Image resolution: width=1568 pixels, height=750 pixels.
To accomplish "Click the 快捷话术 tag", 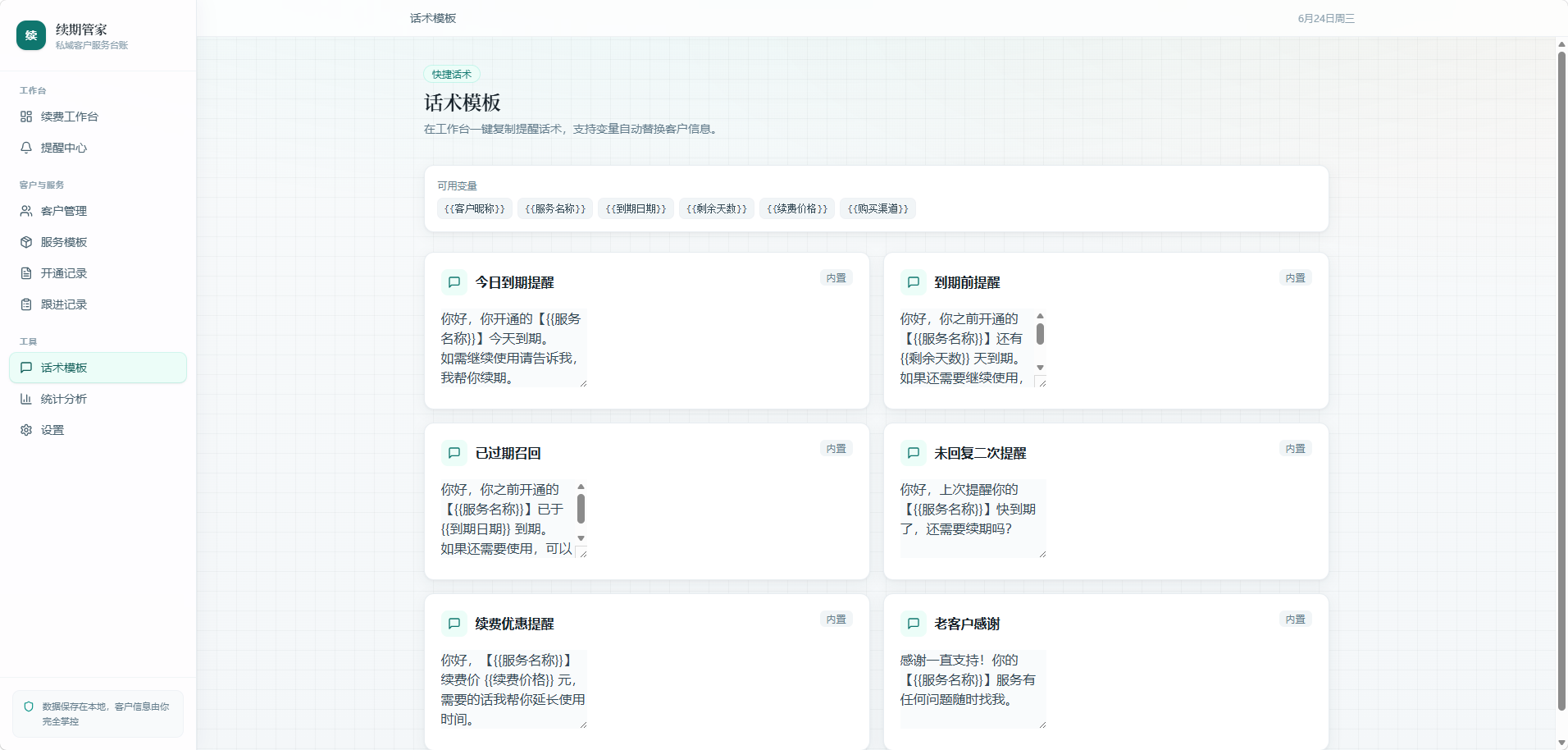I will tap(452, 74).
